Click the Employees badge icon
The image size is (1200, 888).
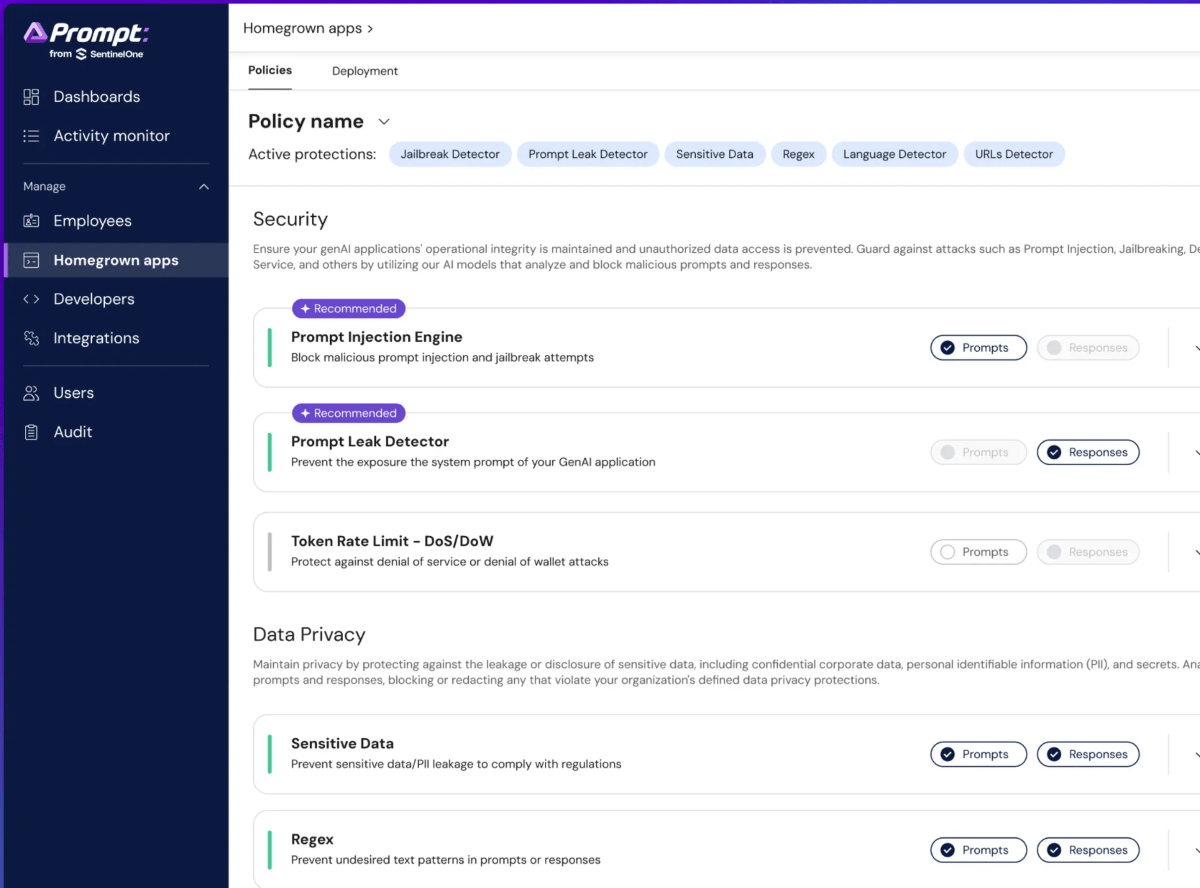coord(31,221)
